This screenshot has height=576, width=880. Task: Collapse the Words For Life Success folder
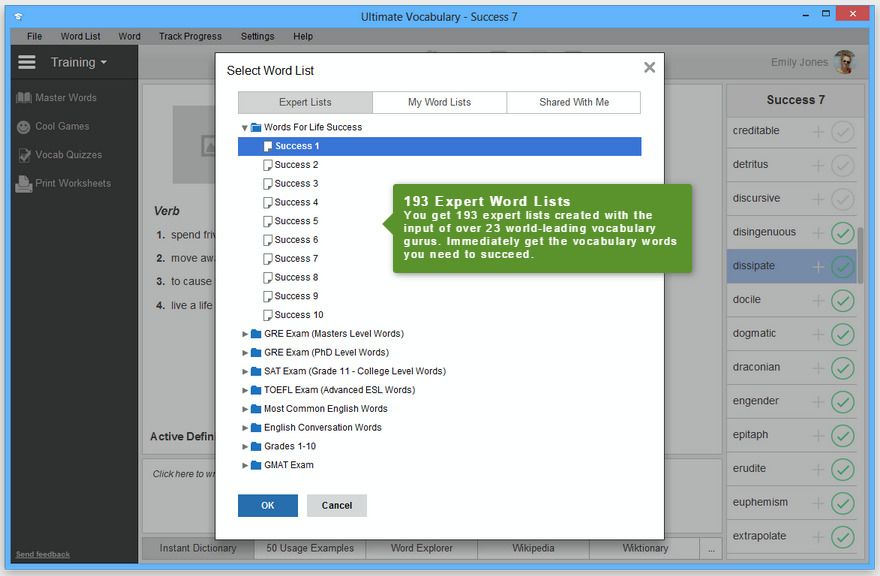click(x=245, y=128)
